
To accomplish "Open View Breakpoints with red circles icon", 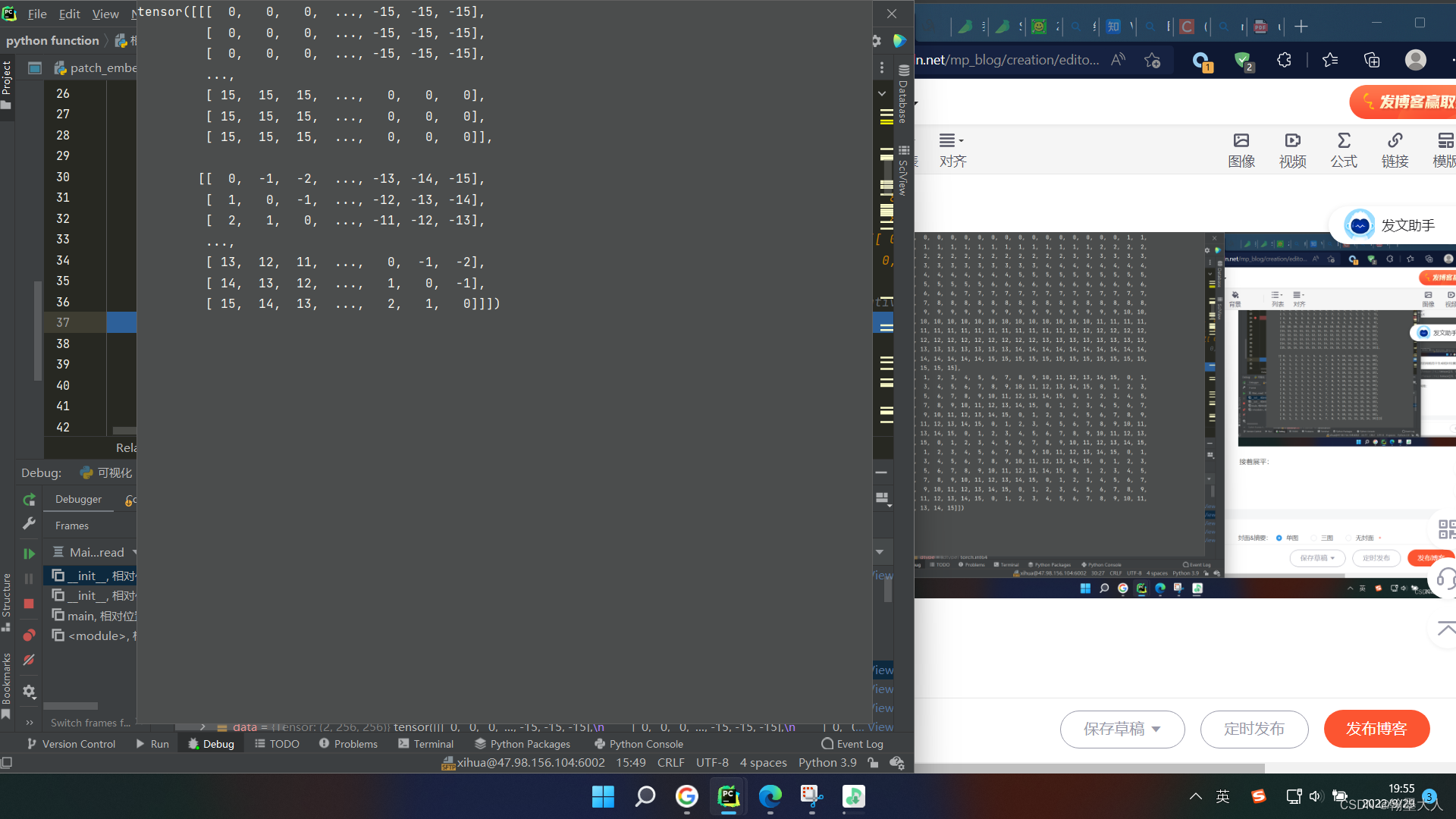I will (x=29, y=635).
